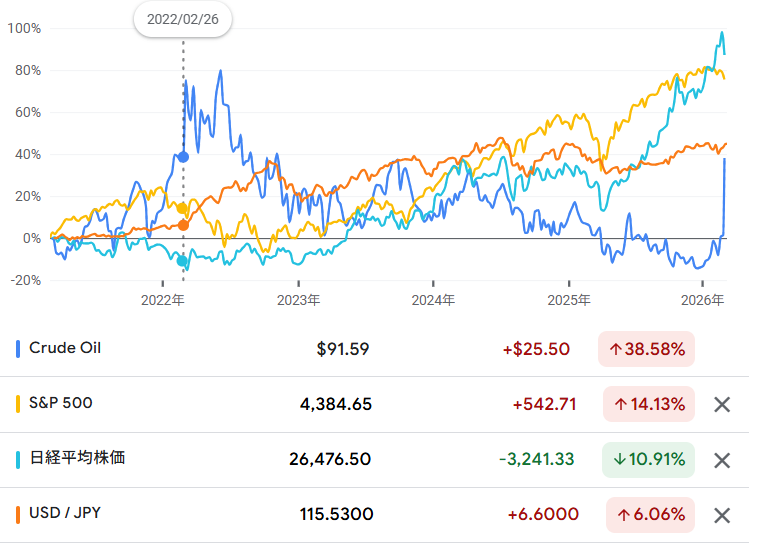This screenshot has height=553, width=766.
Task: Remove USD / JPY from the comparison
Action: 722,515
